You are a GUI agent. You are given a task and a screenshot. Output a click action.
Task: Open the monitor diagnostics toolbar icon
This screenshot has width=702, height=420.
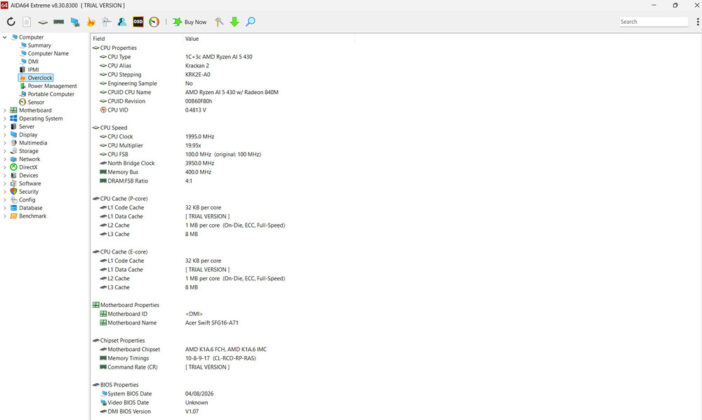coord(75,21)
